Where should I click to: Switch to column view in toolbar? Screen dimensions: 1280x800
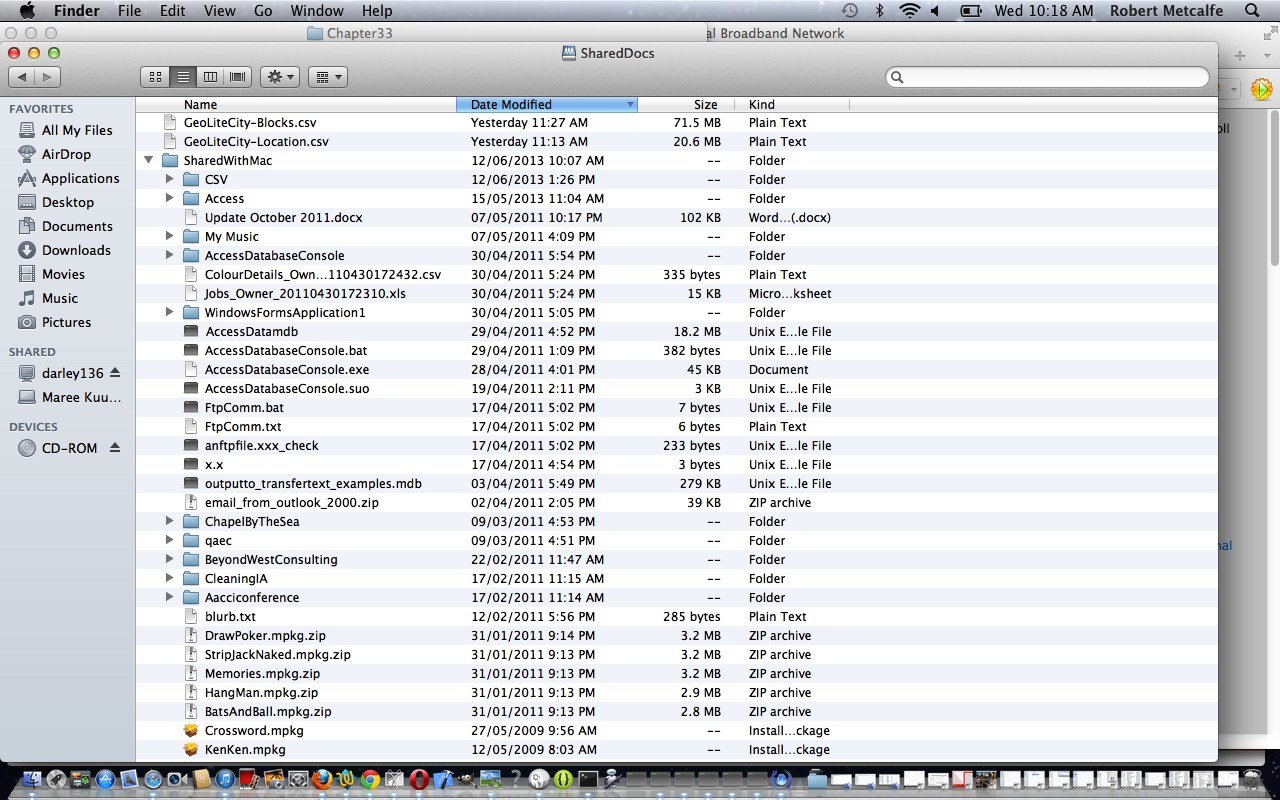[x=210, y=77]
